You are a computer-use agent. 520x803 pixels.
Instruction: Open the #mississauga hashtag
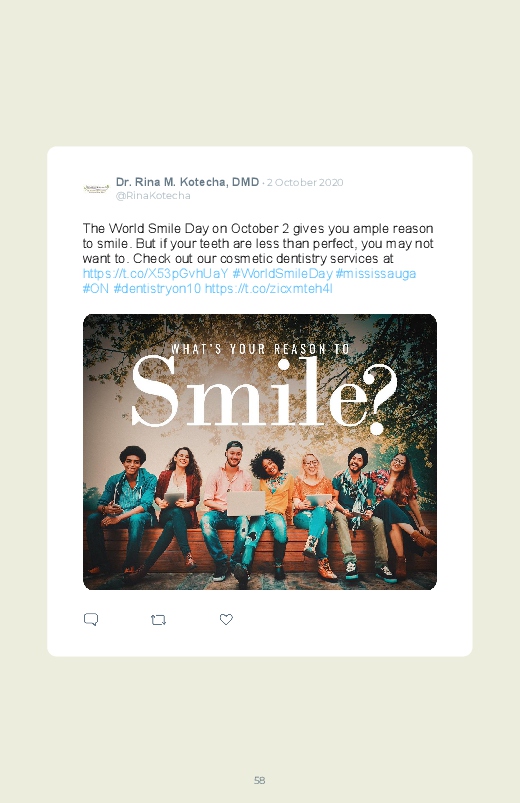[376, 273]
